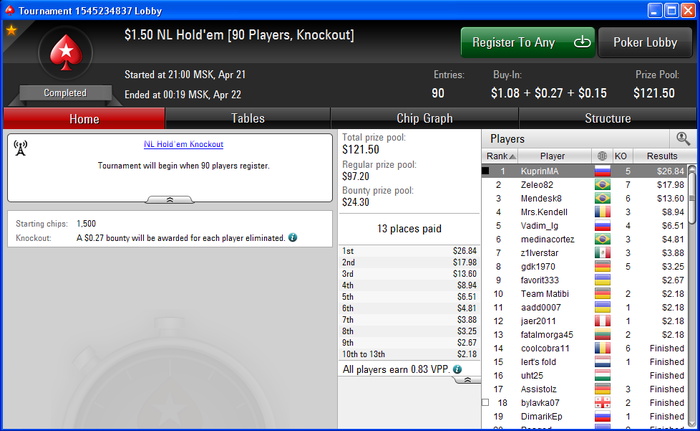Click the knockout bounty info icon
Viewport: 700px width, 431px height.
click(292, 238)
